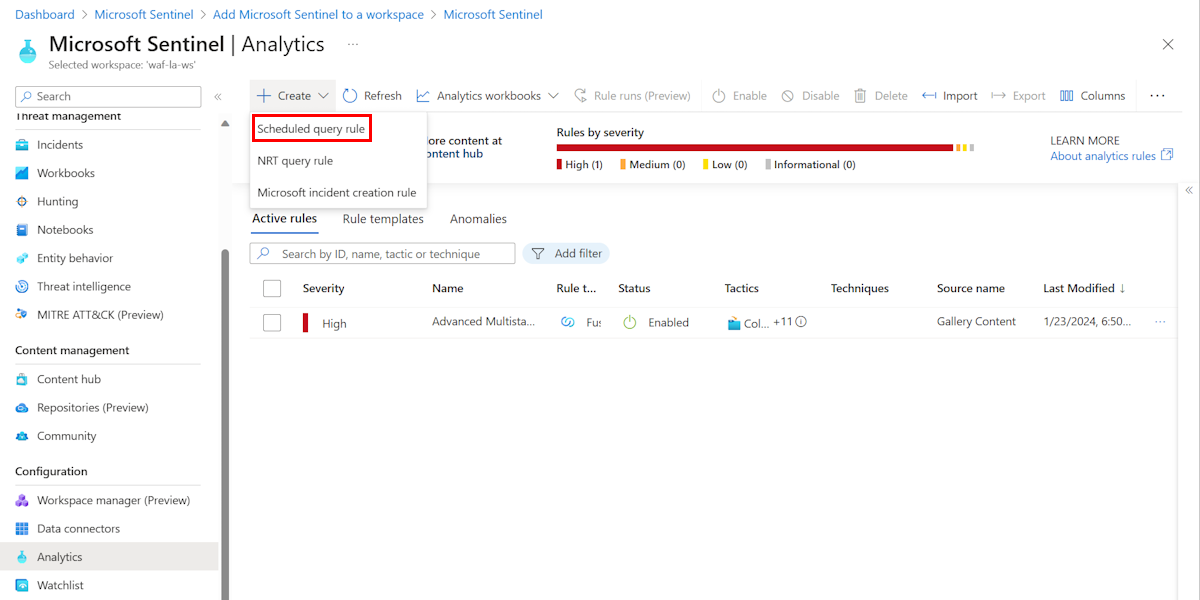The image size is (1200, 600).
Task: Choose NRT query rule option
Action: [x=295, y=161]
